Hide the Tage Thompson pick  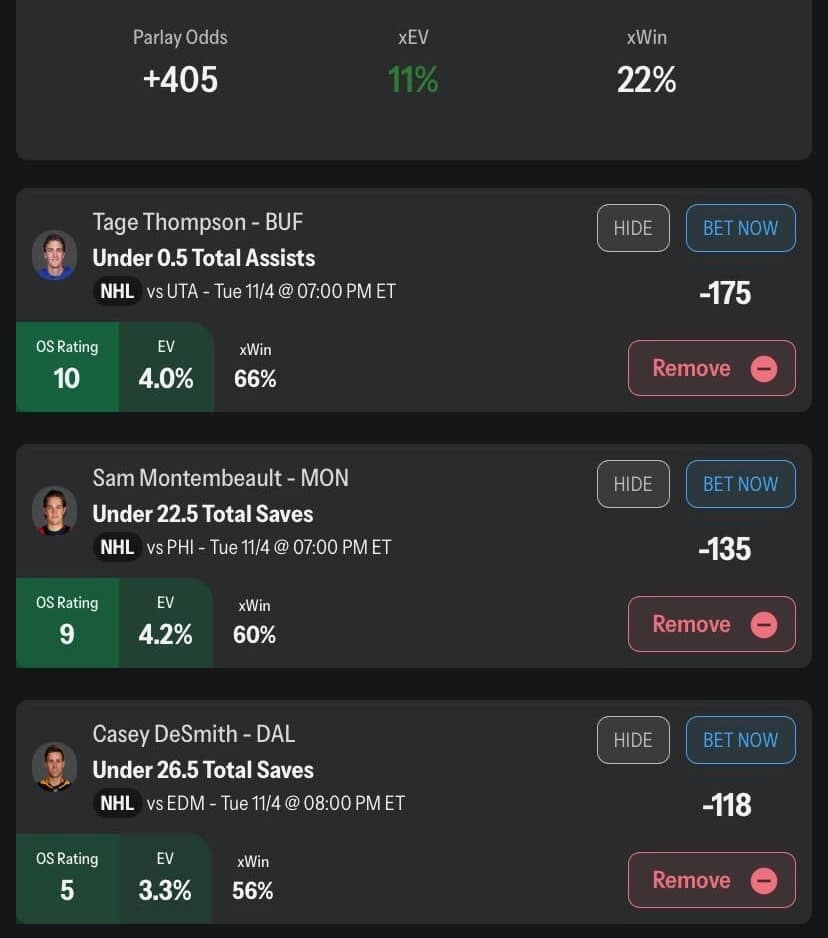[633, 228]
